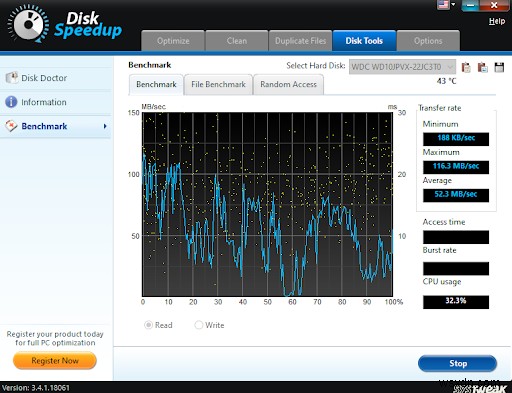Screen dimensions: 512x393
Task: Click the Benchmark sidebar icon
Action: (x=11, y=126)
